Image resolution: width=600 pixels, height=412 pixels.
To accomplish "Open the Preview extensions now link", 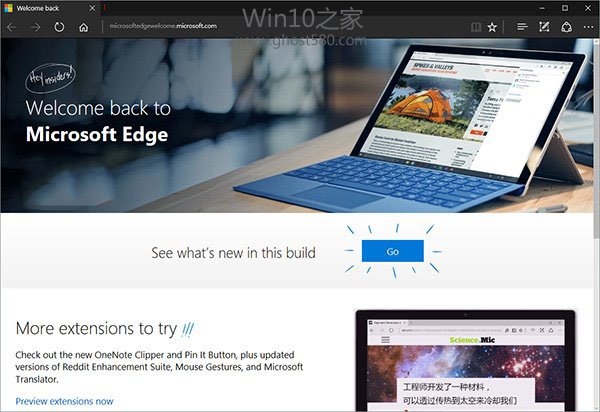I will [x=64, y=401].
